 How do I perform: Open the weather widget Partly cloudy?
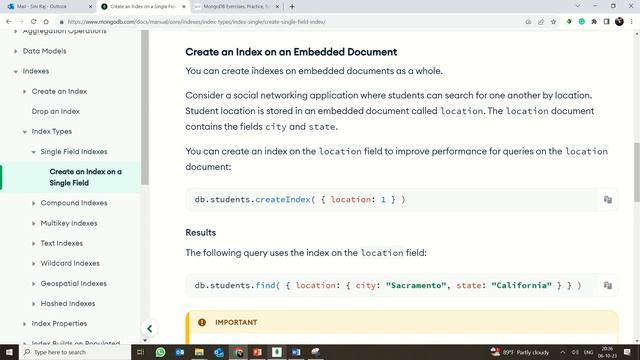pyautogui.click(x=519, y=352)
